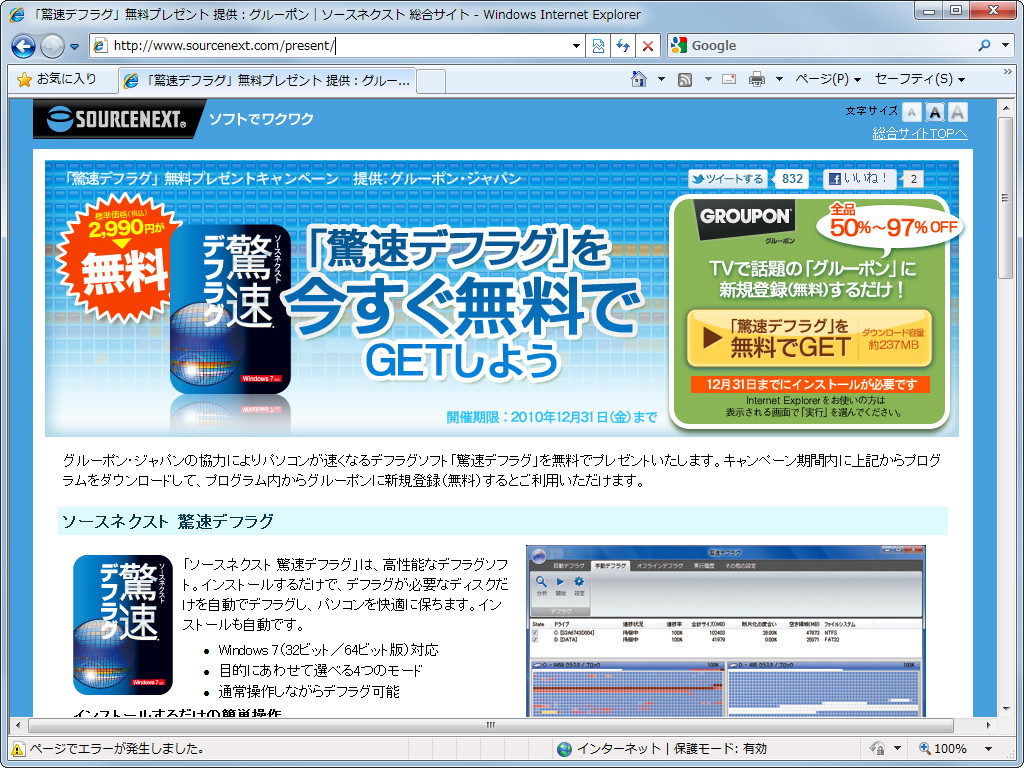Click the RSS feed icon on the toolbar

[685, 78]
